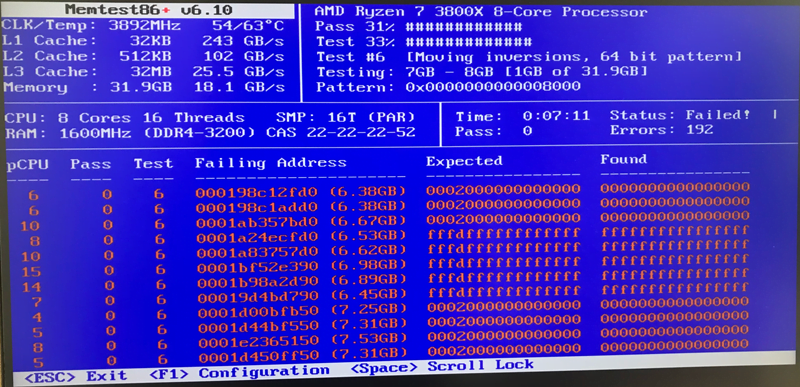The height and width of the screenshot is (387, 800).
Task: Click the Found column header
Action: (x=623, y=160)
